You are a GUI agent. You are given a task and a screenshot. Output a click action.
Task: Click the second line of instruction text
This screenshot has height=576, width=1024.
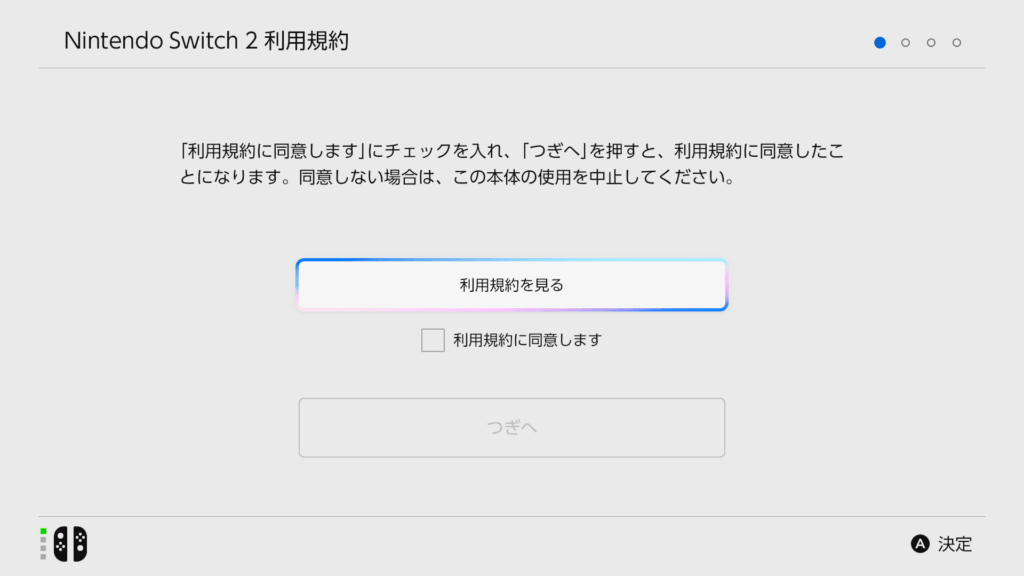tap(458, 178)
